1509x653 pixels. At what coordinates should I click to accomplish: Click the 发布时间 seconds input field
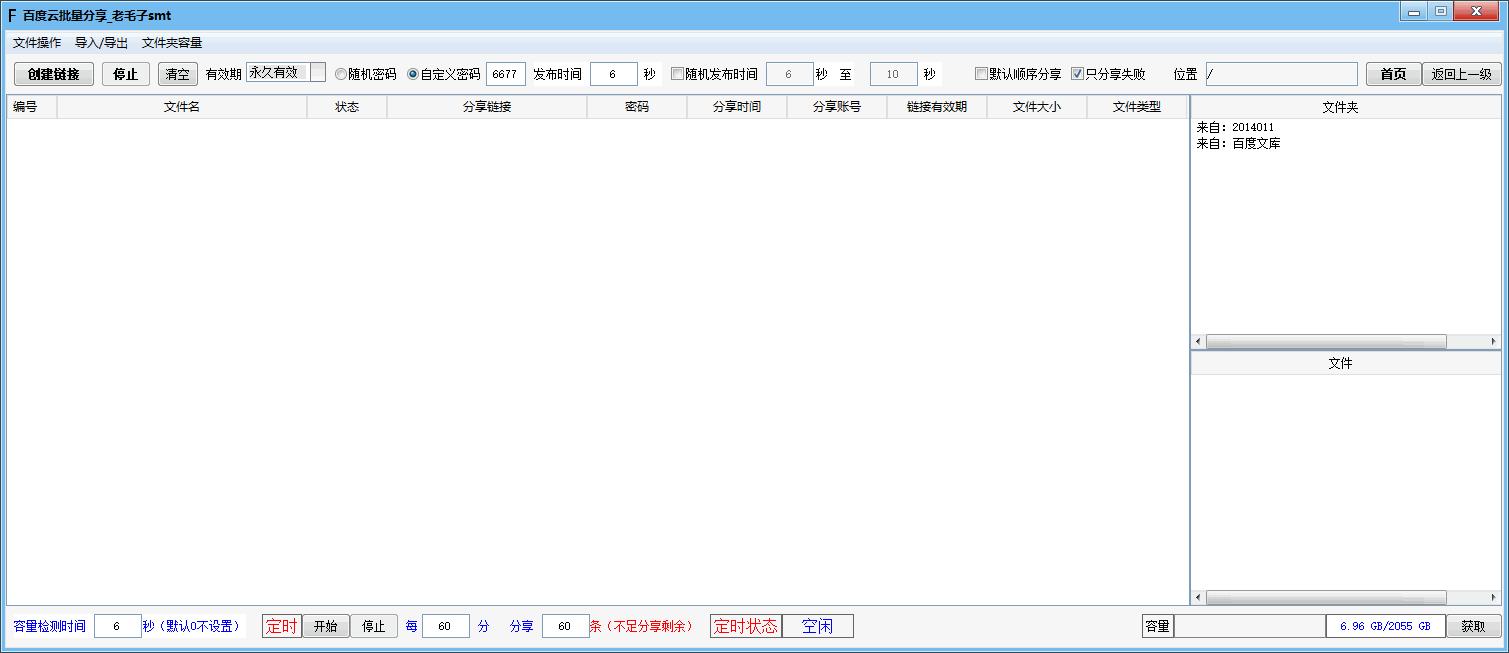(x=614, y=74)
